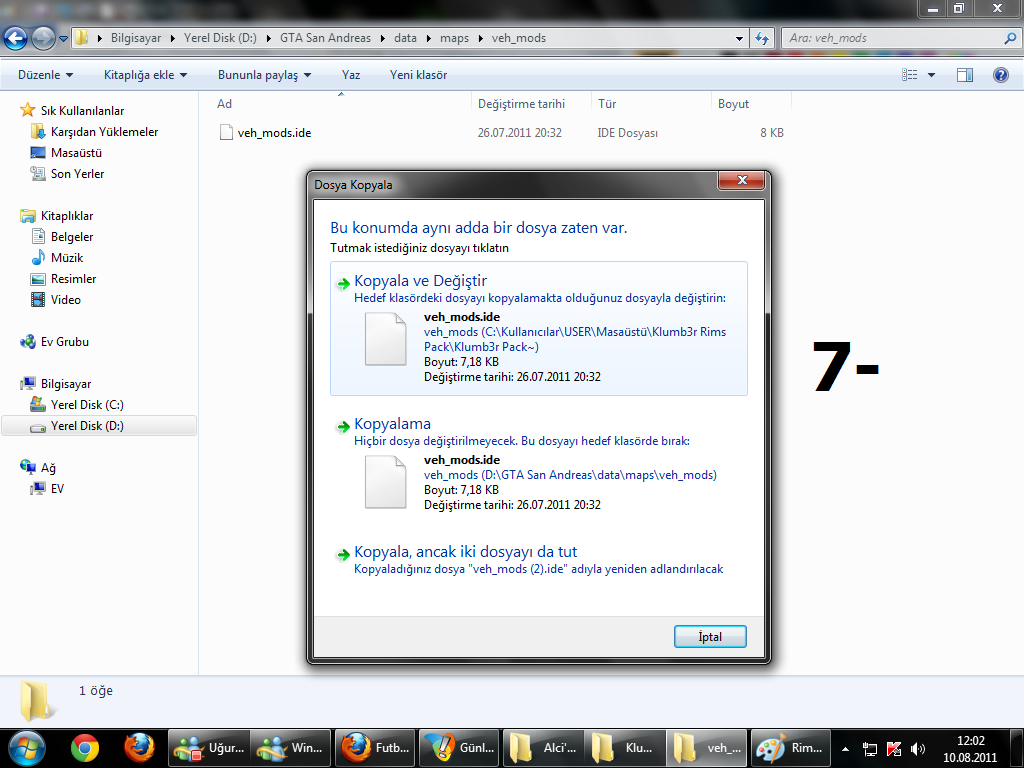The image size is (1024, 768).
Task: Switch to the 'Futb...' Firefox window
Action: pyautogui.click(x=376, y=748)
